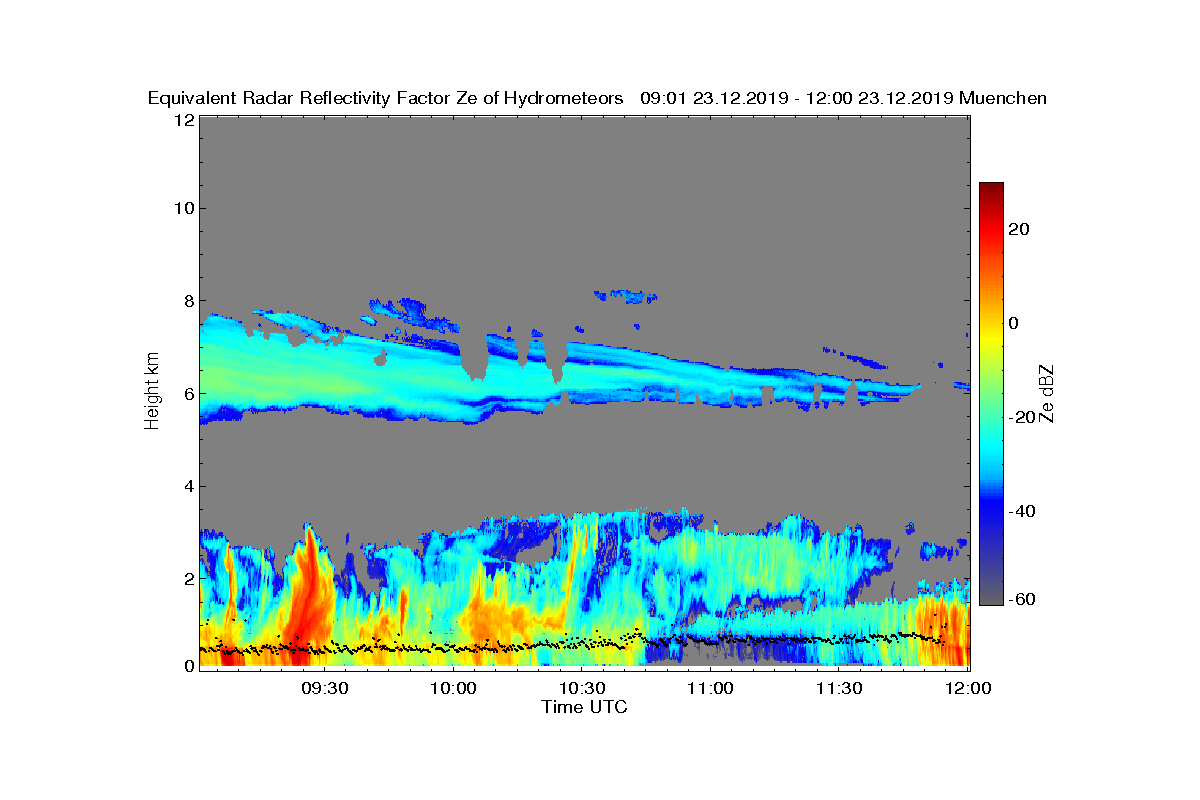Image resolution: width=1200 pixels, height=800 pixels.
Task: Click the 09:30 time tick label
Action: tap(326, 688)
